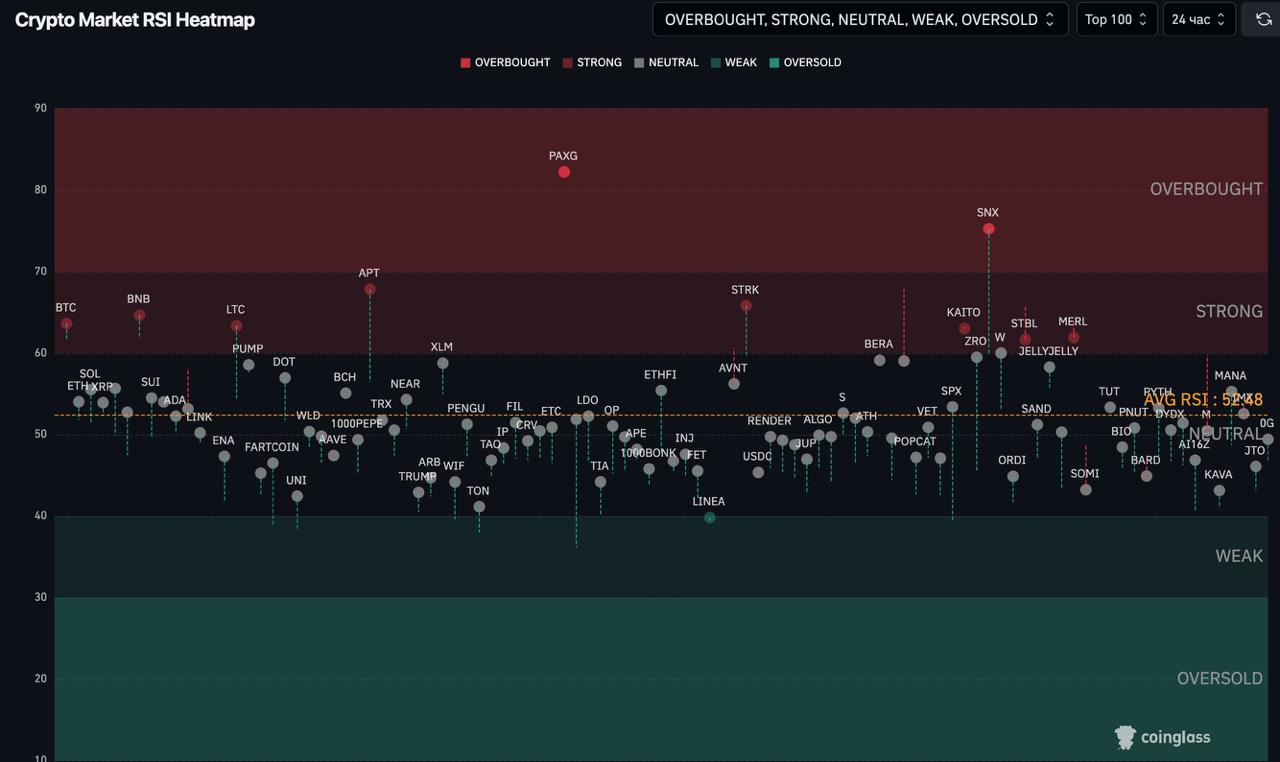Viewport: 1280px width, 762px height.
Task: Click the refresh icon button
Action: point(1261,19)
